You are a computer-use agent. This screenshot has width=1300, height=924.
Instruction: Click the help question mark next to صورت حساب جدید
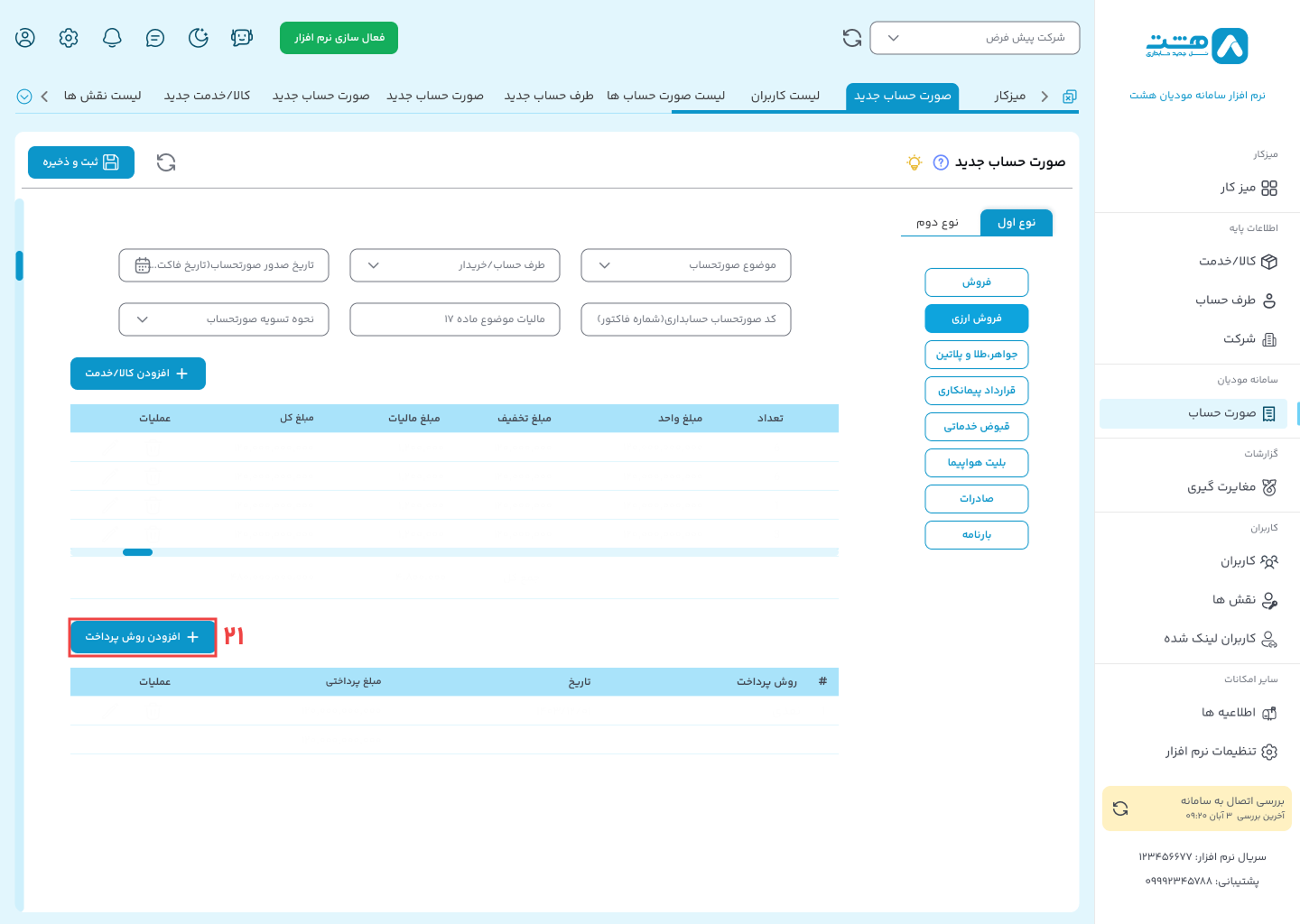point(941,162)
